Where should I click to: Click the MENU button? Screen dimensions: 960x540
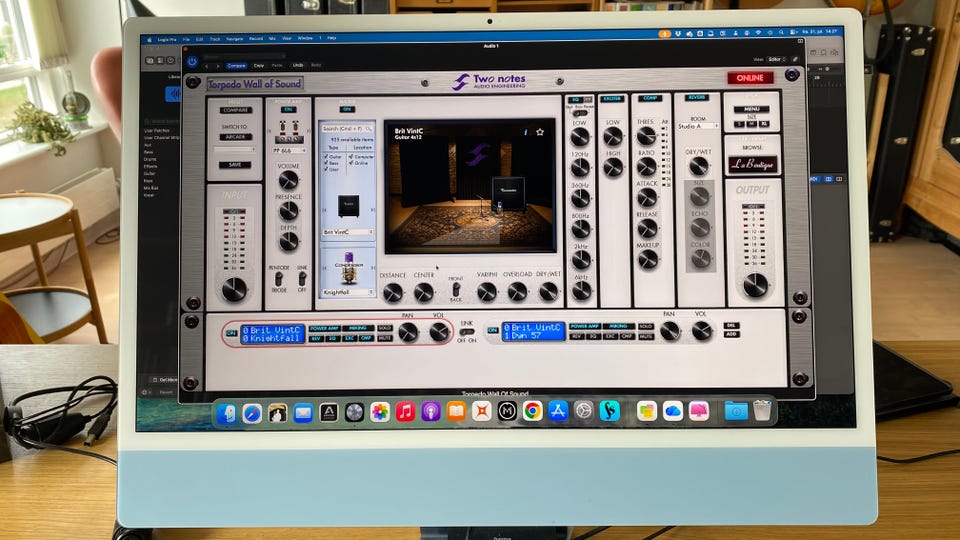752,109
